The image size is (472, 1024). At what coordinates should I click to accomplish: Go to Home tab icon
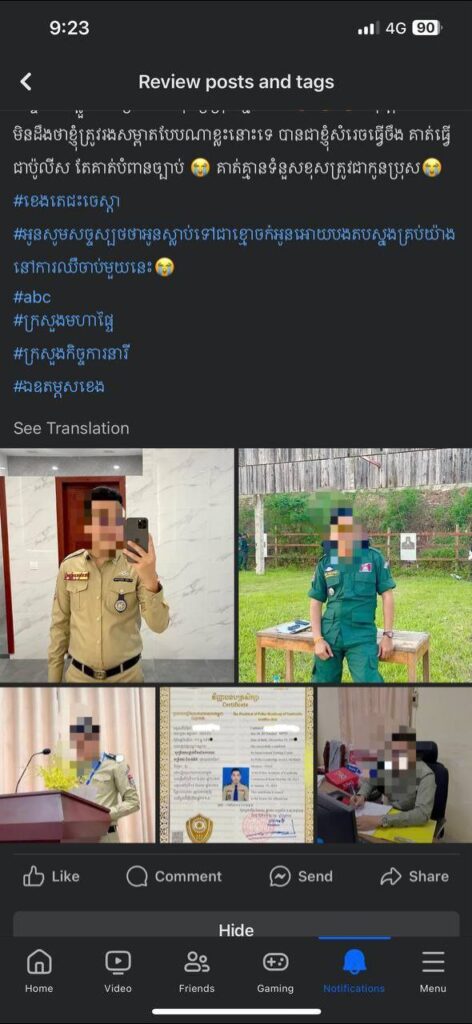(x=39, y=962)
